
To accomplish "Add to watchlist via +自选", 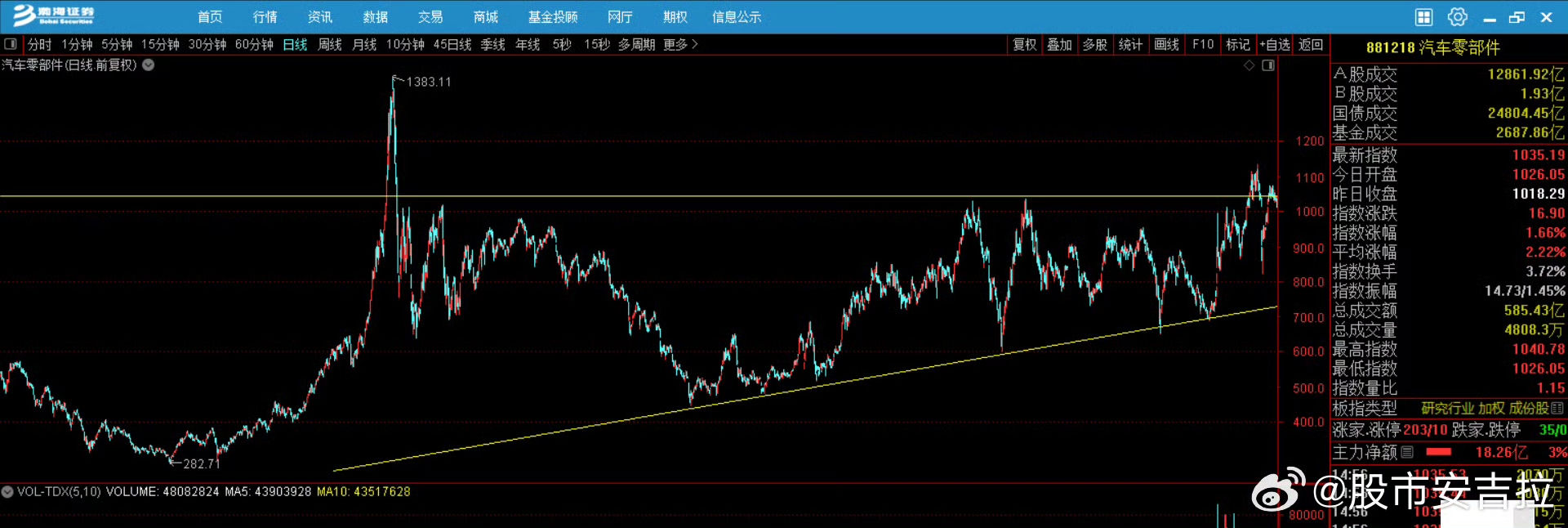I will (x=1275, y=44).
